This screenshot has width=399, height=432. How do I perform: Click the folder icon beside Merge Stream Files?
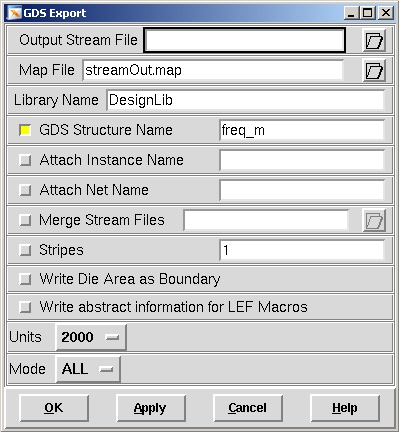(x=374, y=220)
